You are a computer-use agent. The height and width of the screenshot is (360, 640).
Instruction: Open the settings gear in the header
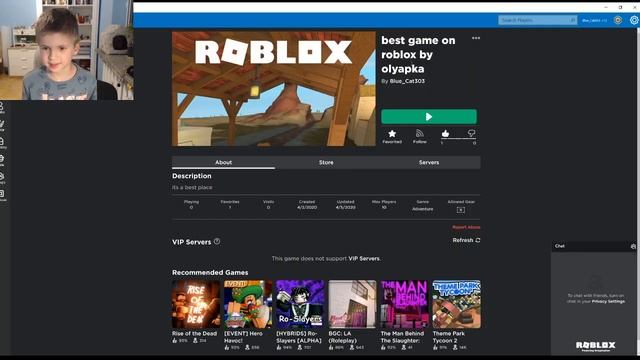[x=634, y=20]
